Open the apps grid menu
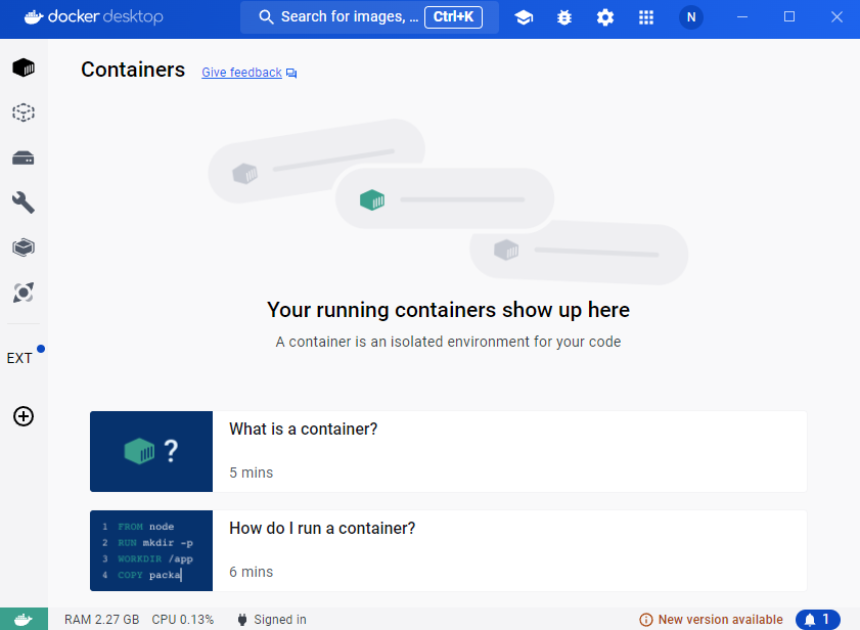Viewport: 860px width, 630px height. tap(646, 18)
